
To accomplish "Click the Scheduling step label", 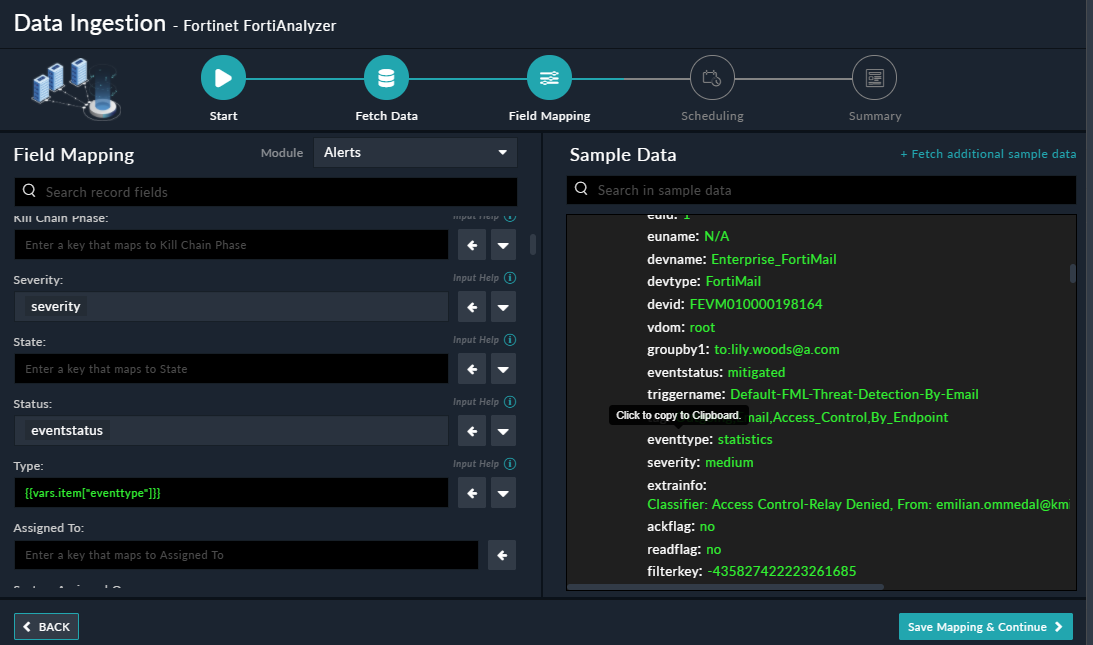I will point(712,116).
